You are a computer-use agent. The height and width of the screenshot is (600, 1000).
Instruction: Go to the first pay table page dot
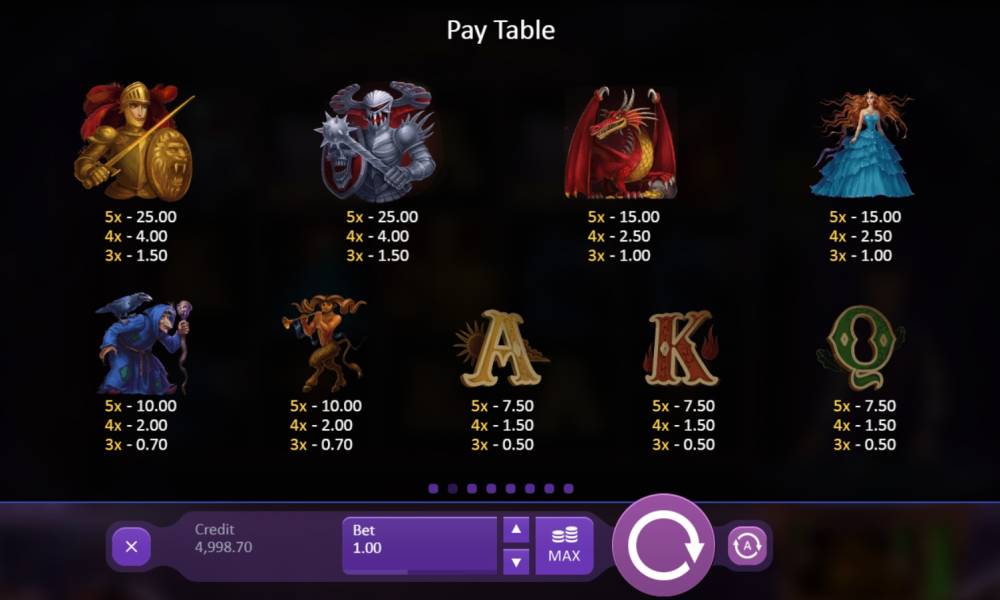point(434,488)
